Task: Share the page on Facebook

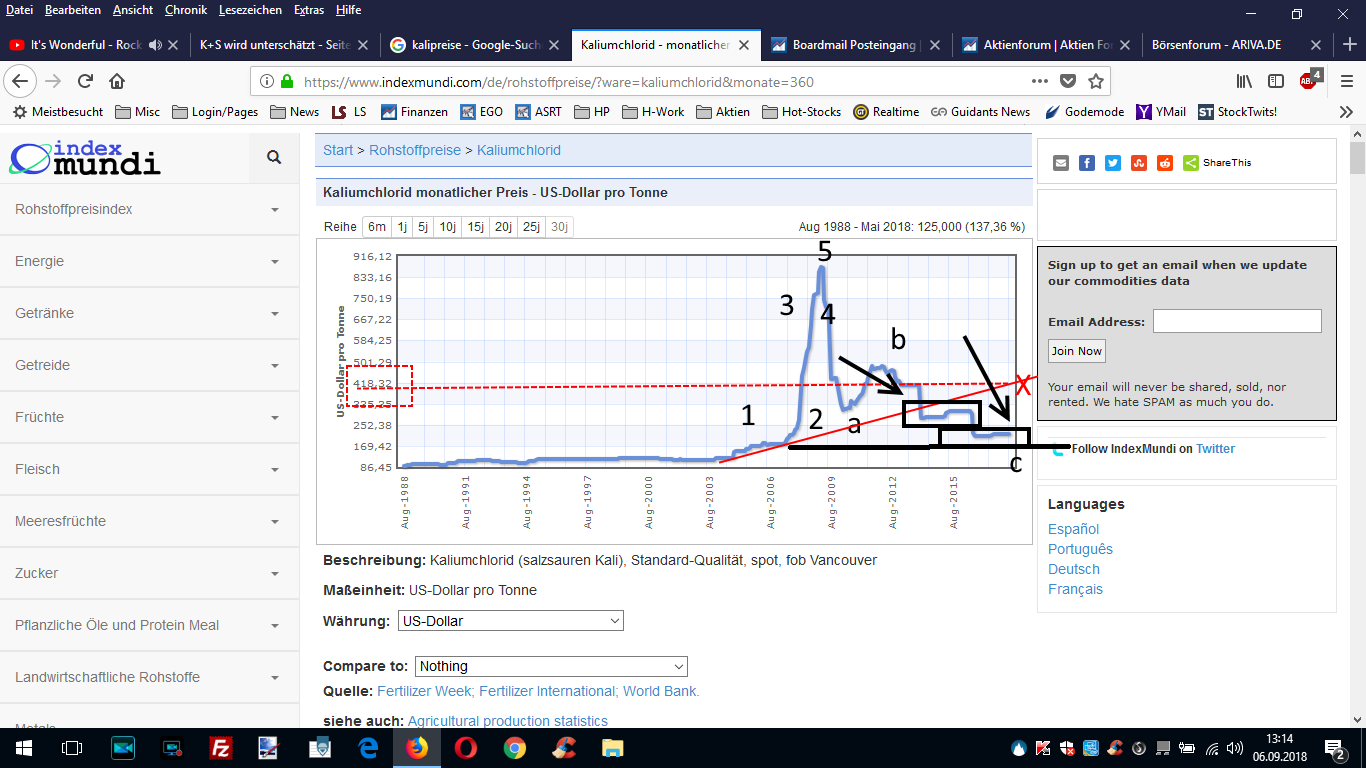Action: pyautogui.click(x=1087, y=163)
